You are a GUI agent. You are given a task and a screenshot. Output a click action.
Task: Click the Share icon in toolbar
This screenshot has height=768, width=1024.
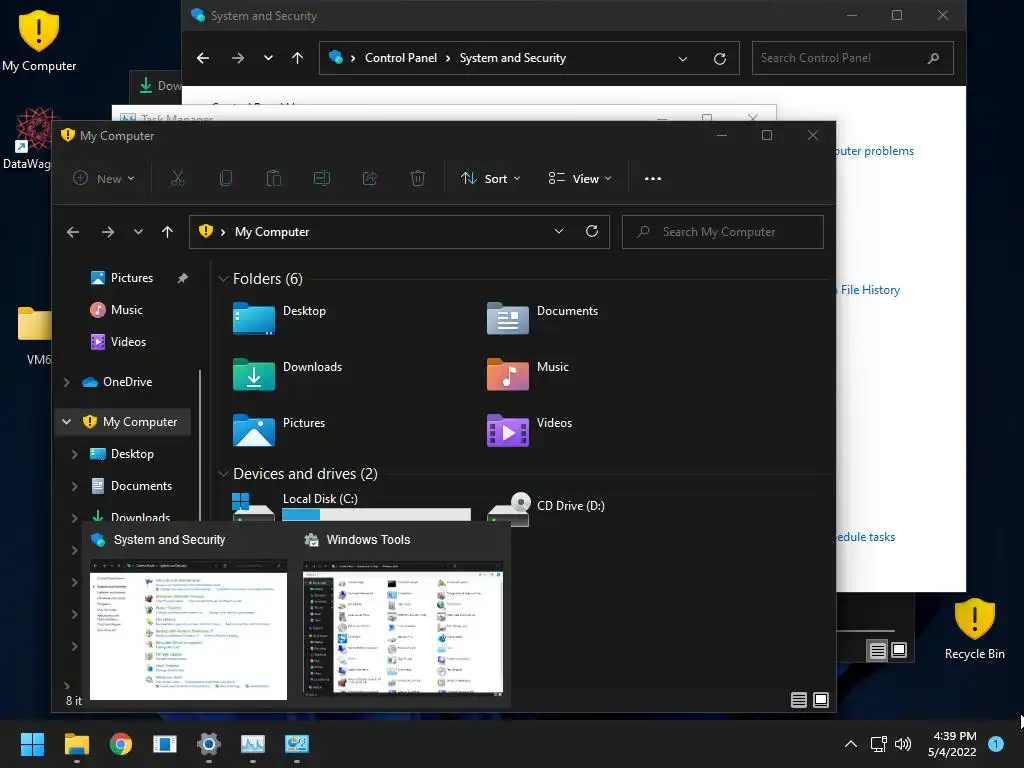point(370,178)
